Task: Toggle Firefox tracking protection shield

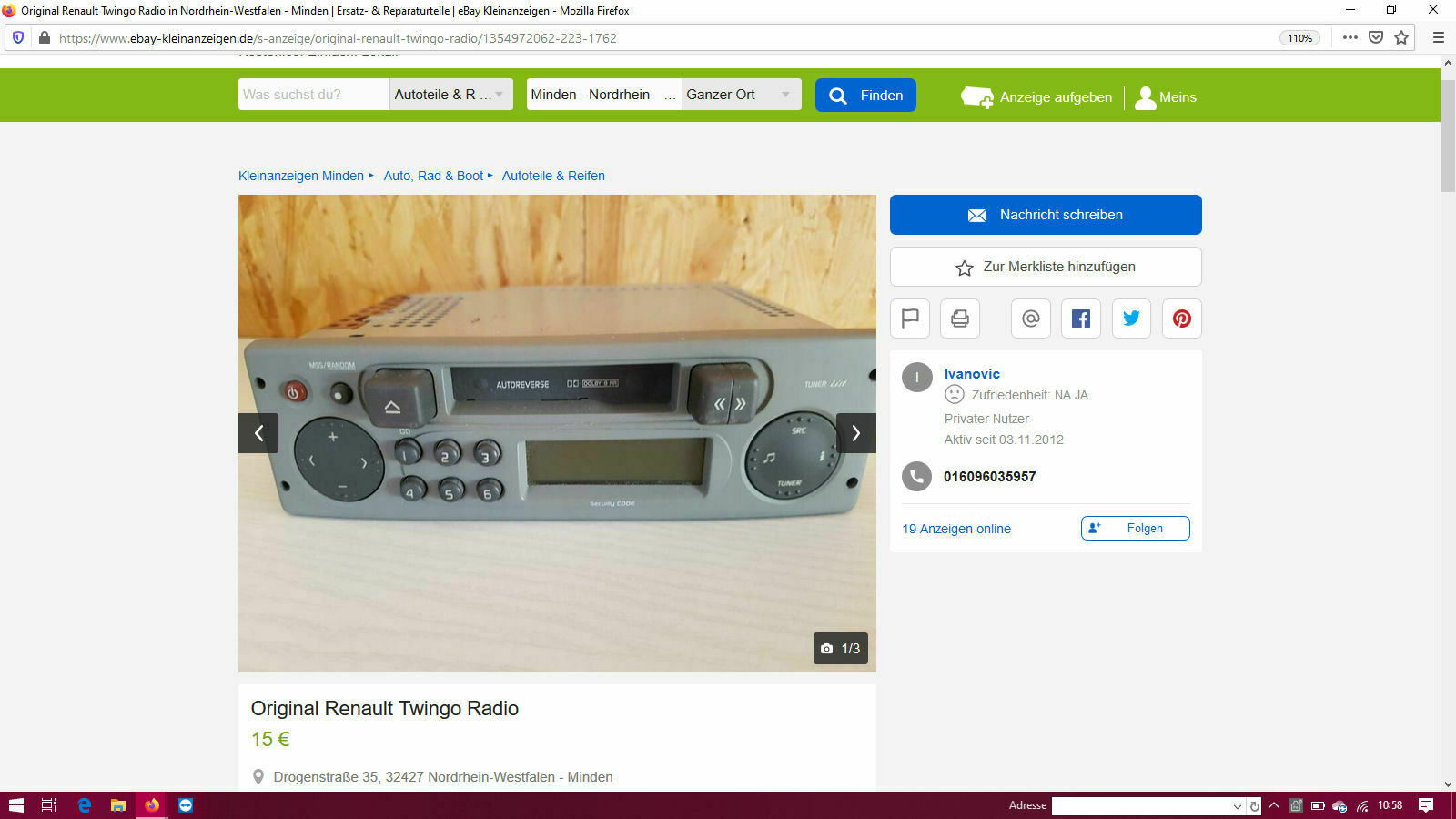Action: coord(17,38)
